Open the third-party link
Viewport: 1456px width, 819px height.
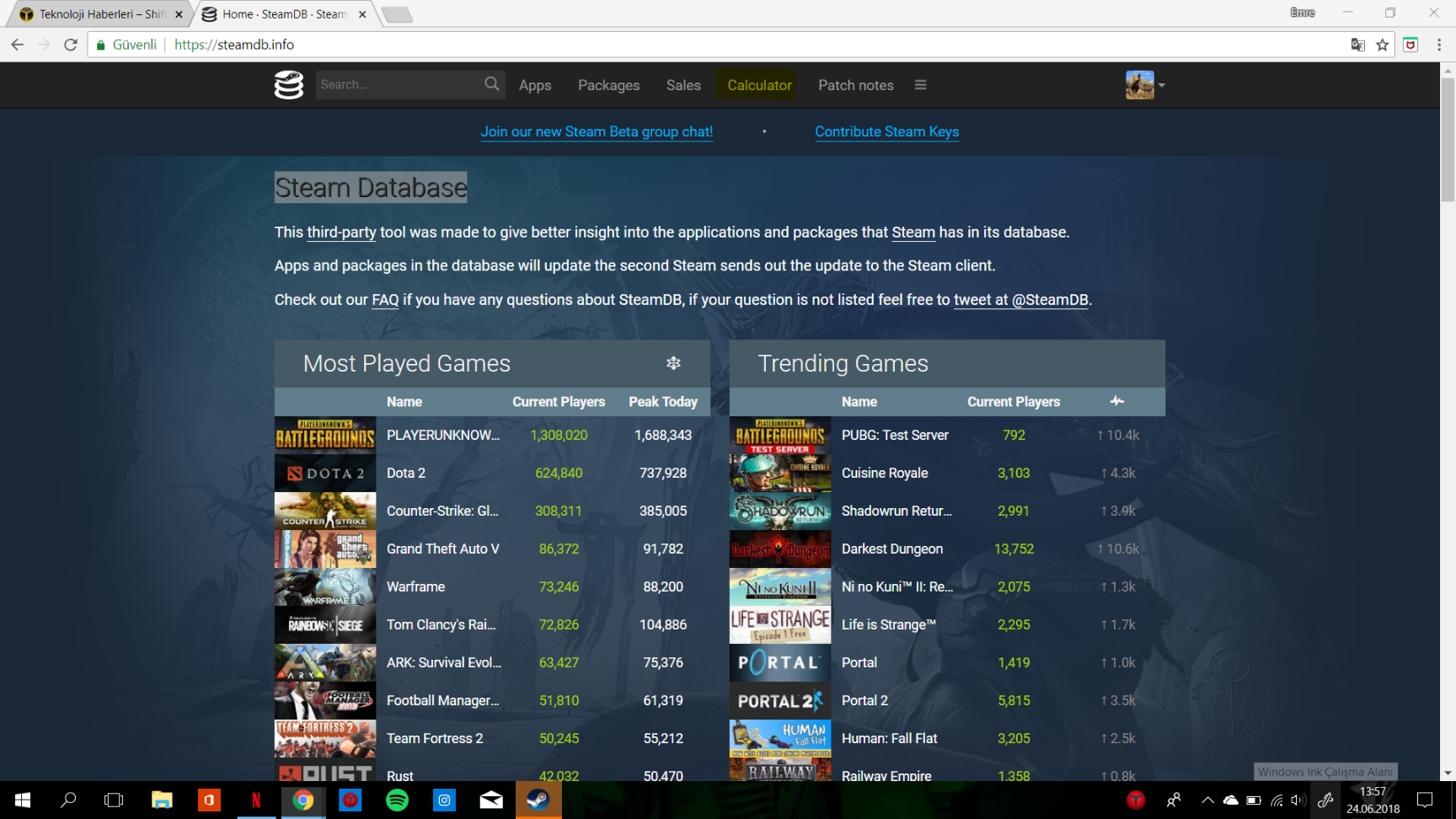[x=341, y=233]
